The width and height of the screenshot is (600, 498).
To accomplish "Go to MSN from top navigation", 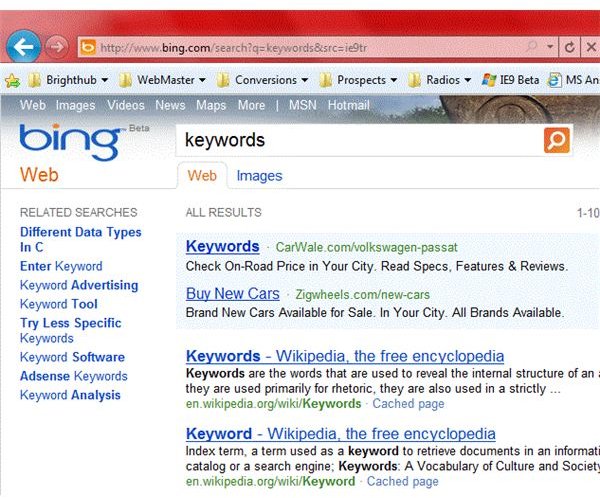I will click(303, 105).
